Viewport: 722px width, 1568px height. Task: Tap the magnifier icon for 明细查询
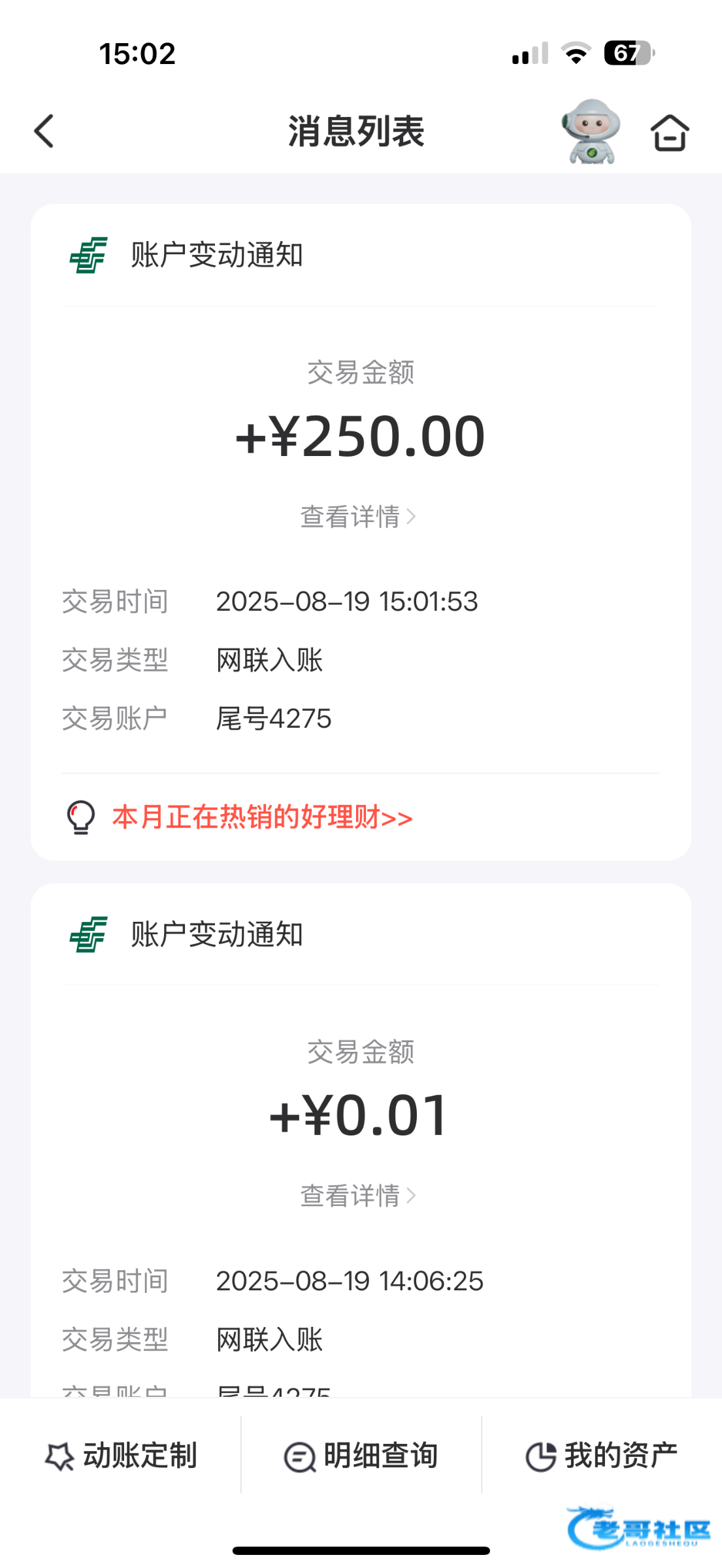pos(299,1457)
